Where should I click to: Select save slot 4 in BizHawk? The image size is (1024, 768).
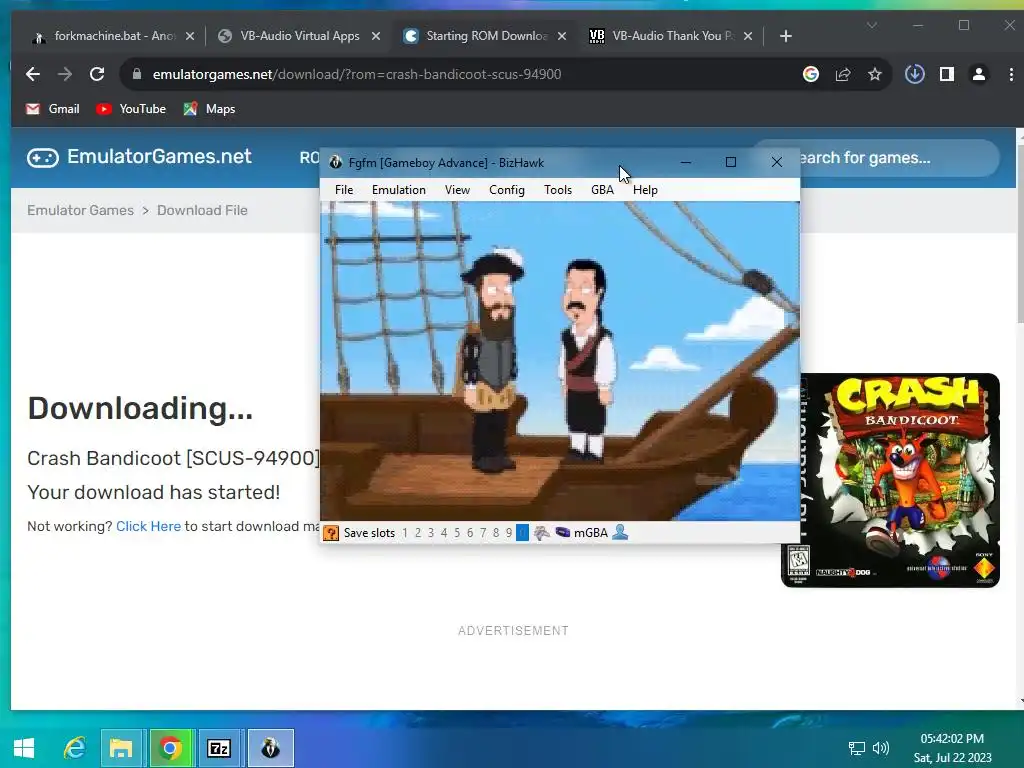pos(444,533)
